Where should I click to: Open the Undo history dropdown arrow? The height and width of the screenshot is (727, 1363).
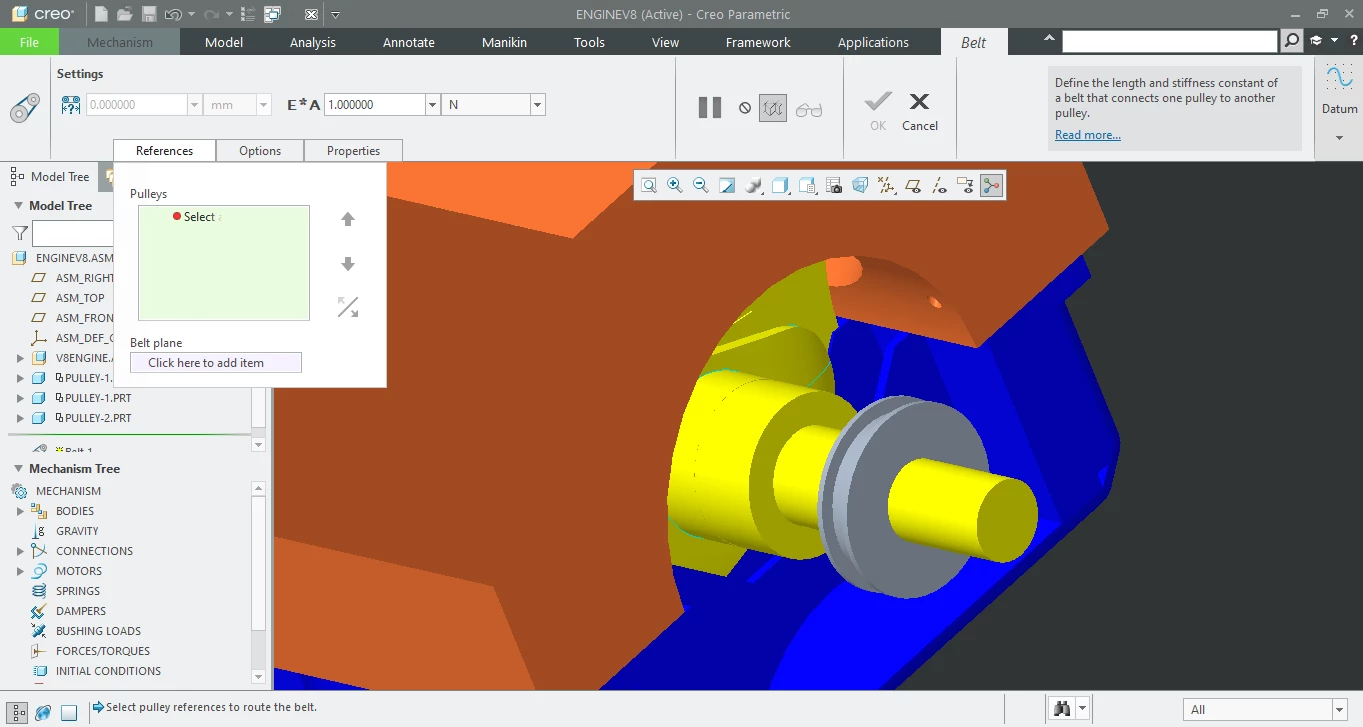(x=191, y=15)
